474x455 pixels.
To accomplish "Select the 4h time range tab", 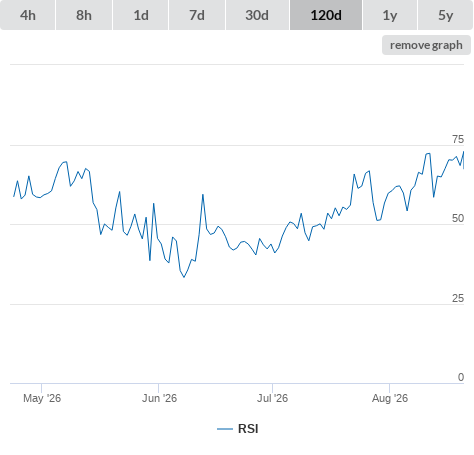I will click(28, 15).
